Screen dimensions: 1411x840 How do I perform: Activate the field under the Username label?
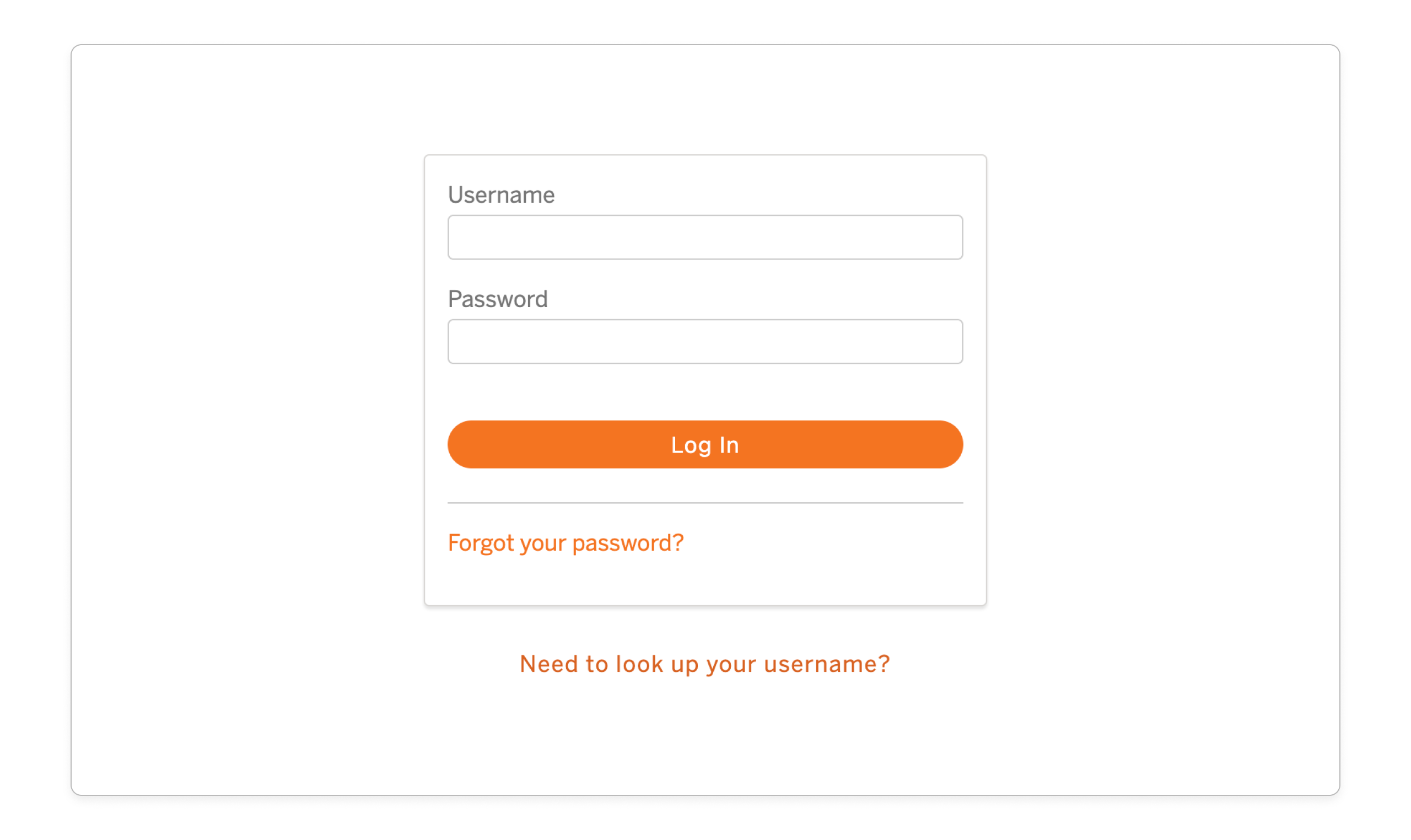click(x=704, y=237)
